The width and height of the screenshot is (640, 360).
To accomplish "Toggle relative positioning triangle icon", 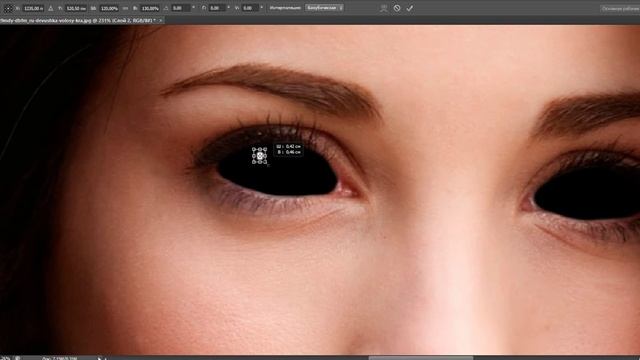I will (51, 8).
